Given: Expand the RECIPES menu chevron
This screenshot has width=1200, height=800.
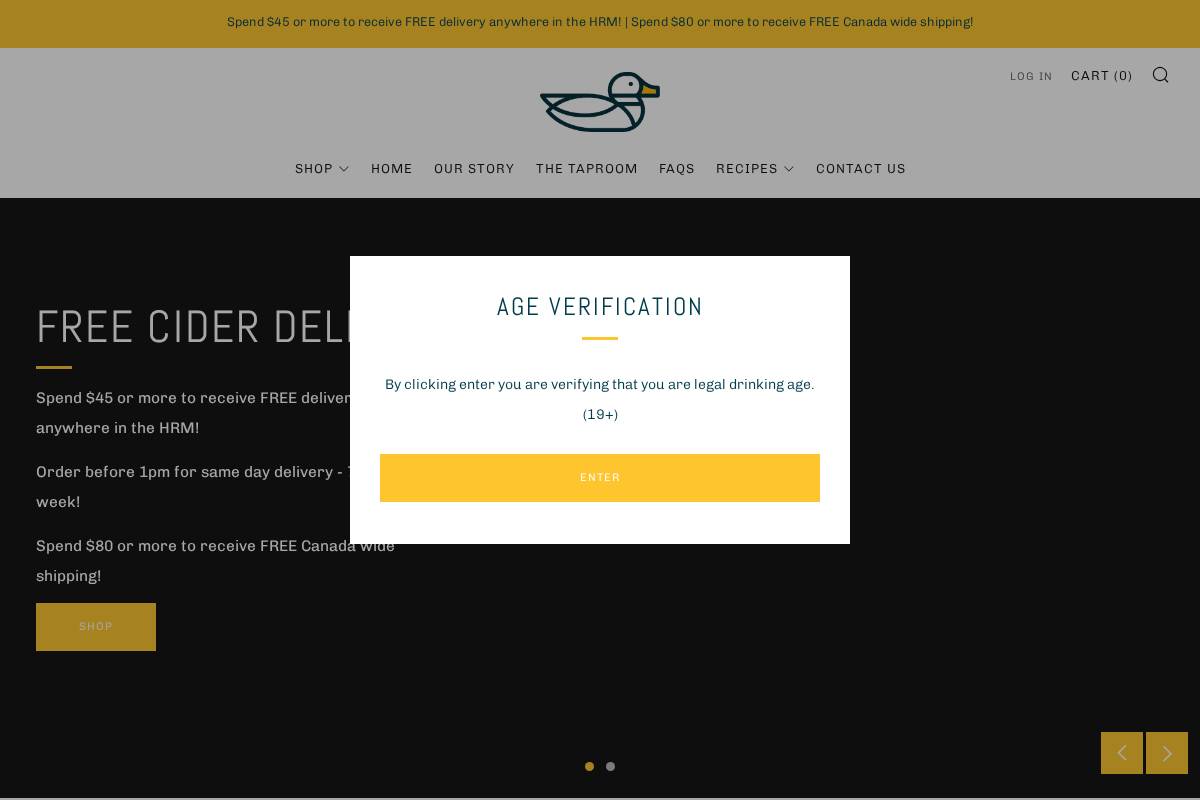Looking at the screenshot, I should pyautogui.click(x=789, y=169).
